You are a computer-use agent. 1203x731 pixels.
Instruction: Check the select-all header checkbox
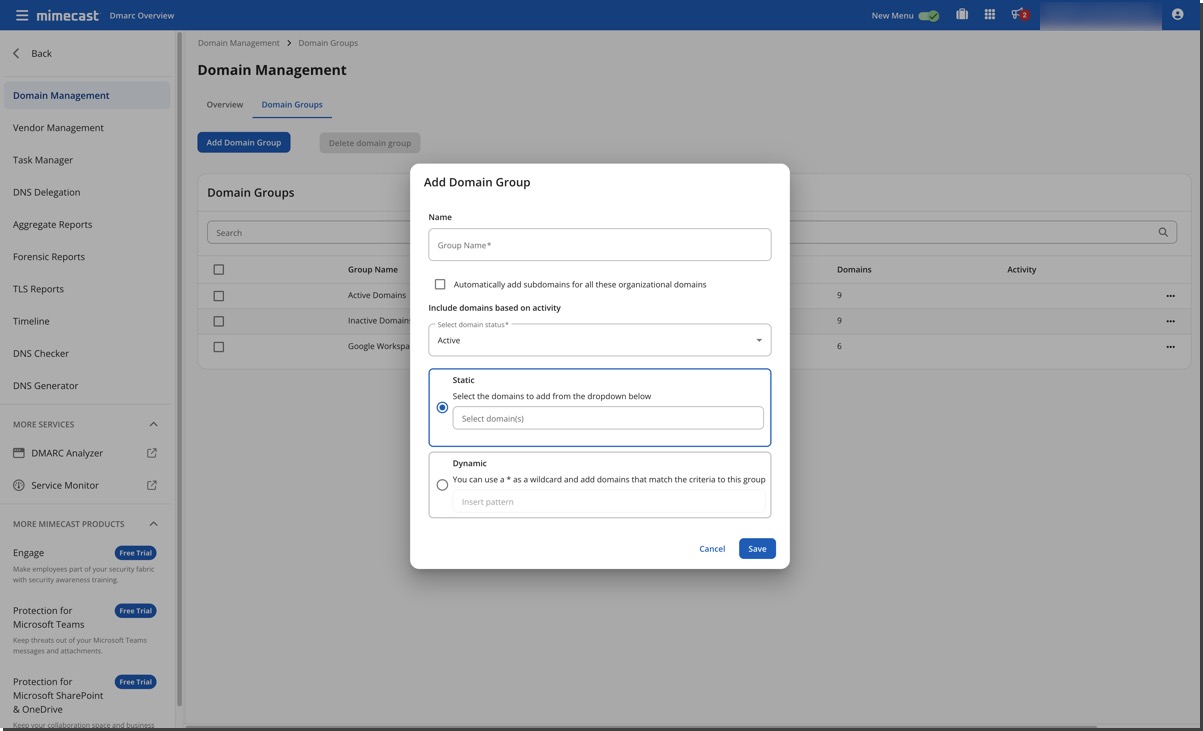pyautogui.click(x=219, y=269)
